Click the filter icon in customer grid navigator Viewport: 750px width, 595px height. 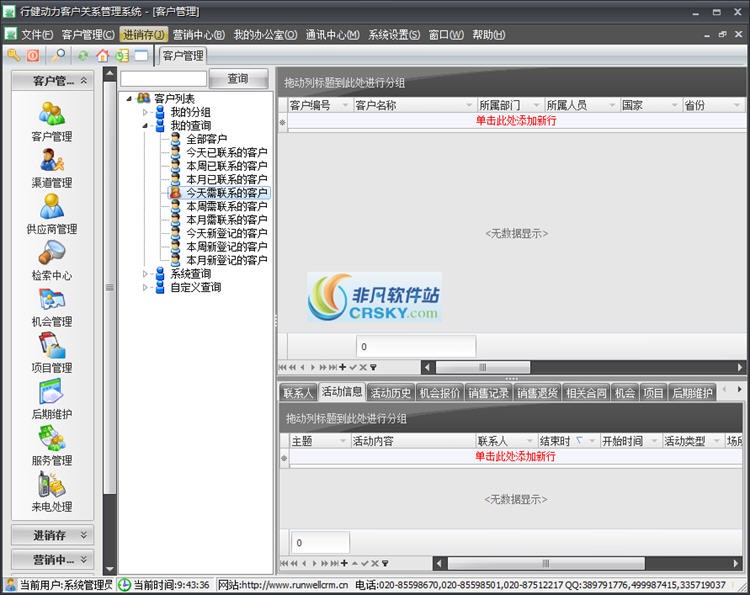pos(373,367)
